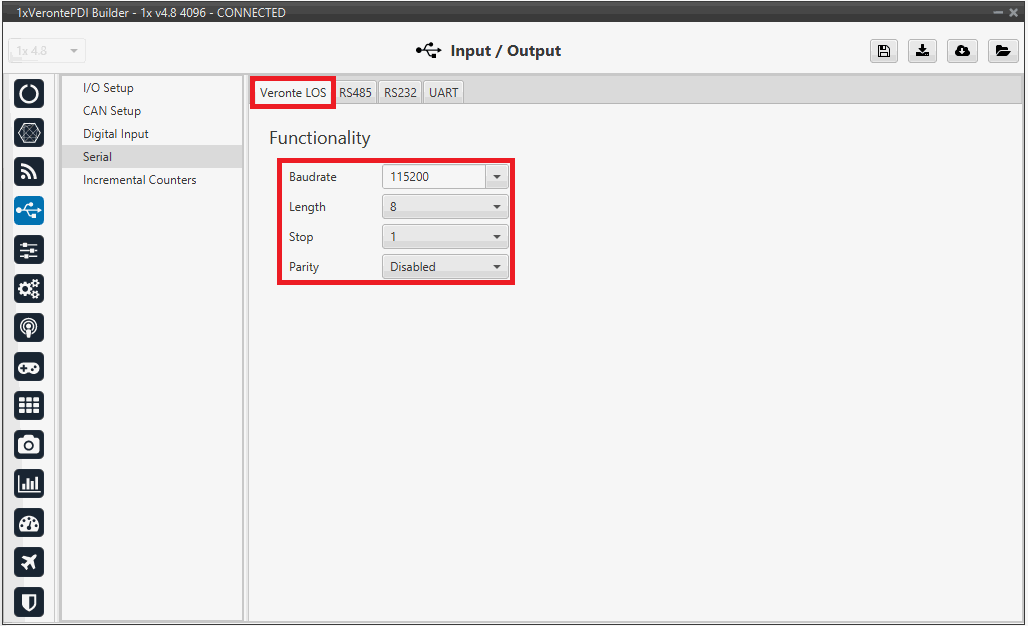Image resolution: width=1028 pixels, height=626 pixels.
Task: Click the download to disk icon
Action: [922, 51]
